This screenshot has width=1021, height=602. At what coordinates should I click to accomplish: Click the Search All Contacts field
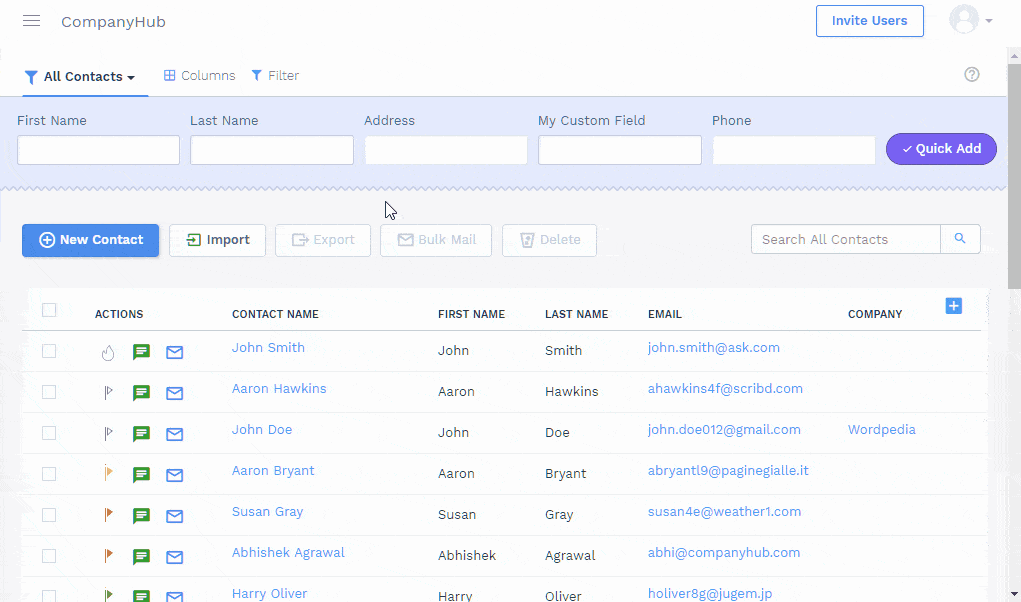tap(845, 239)
